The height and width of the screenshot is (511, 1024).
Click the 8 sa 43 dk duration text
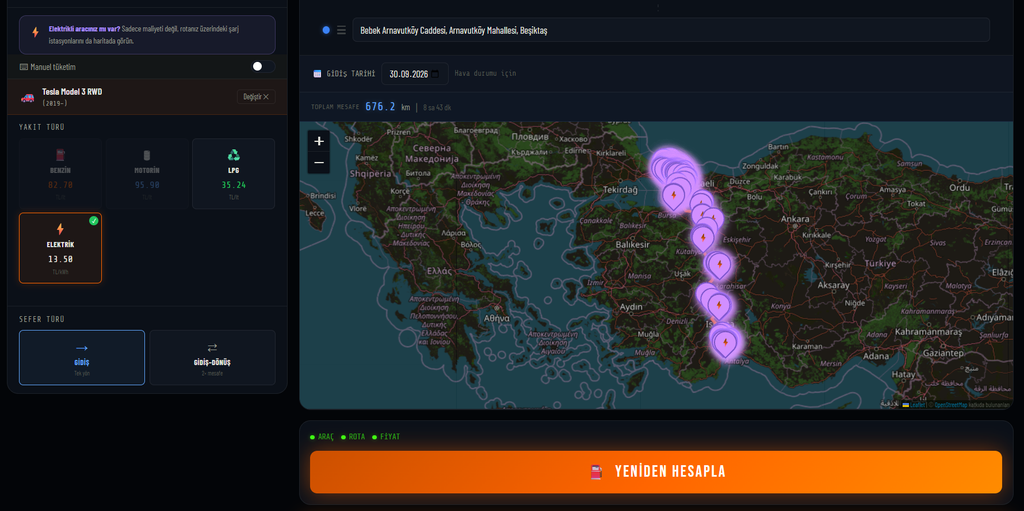click(437, 107)
